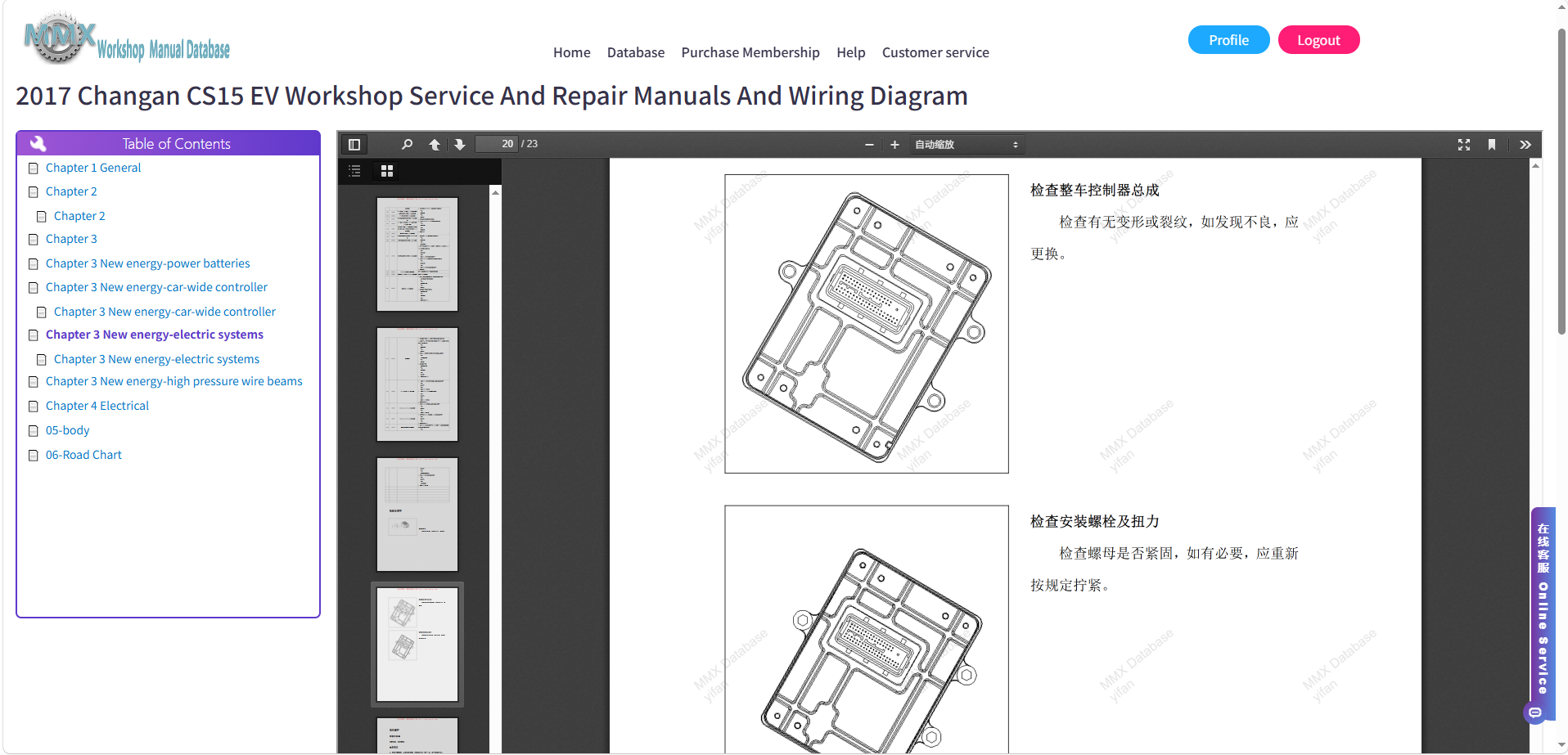Open indented New energy-electric systems sub-entry
This screenshot has height=755, width=1568.
click(x=156, y=359)
